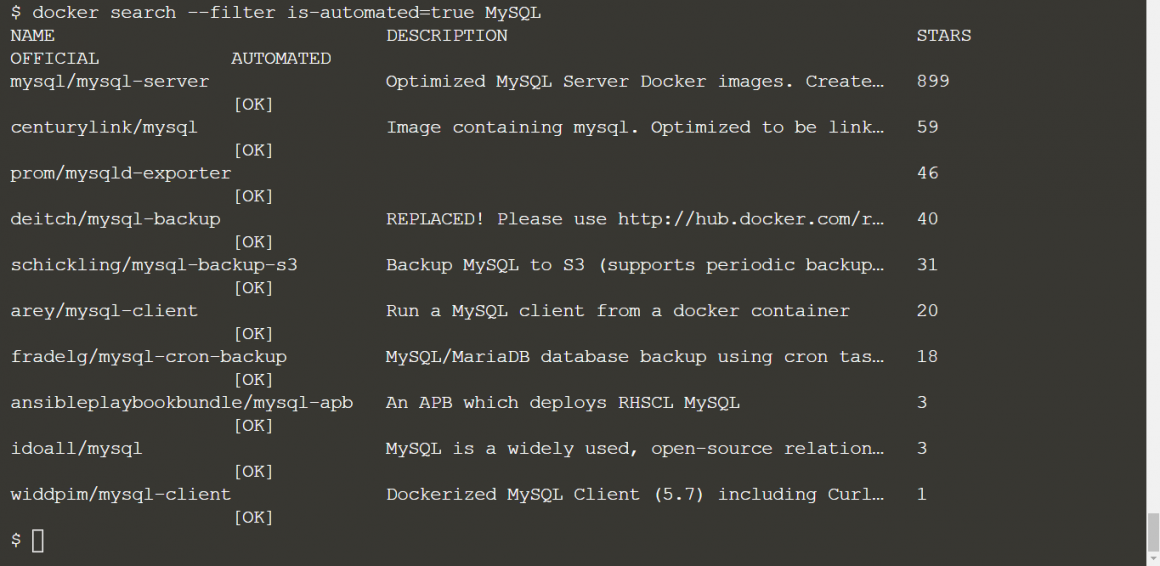
Task: Click the scrollbar down arrow
Action: 1153,558
